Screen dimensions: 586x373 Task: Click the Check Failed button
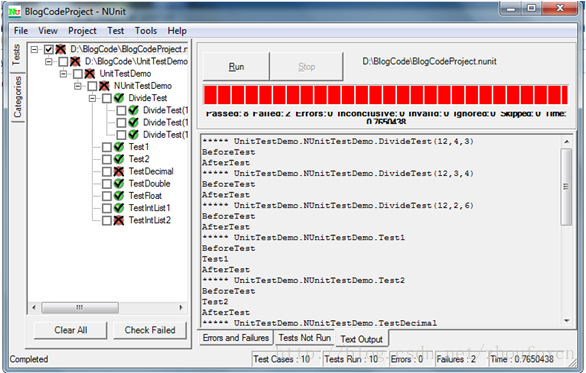[x=150, y=330]
